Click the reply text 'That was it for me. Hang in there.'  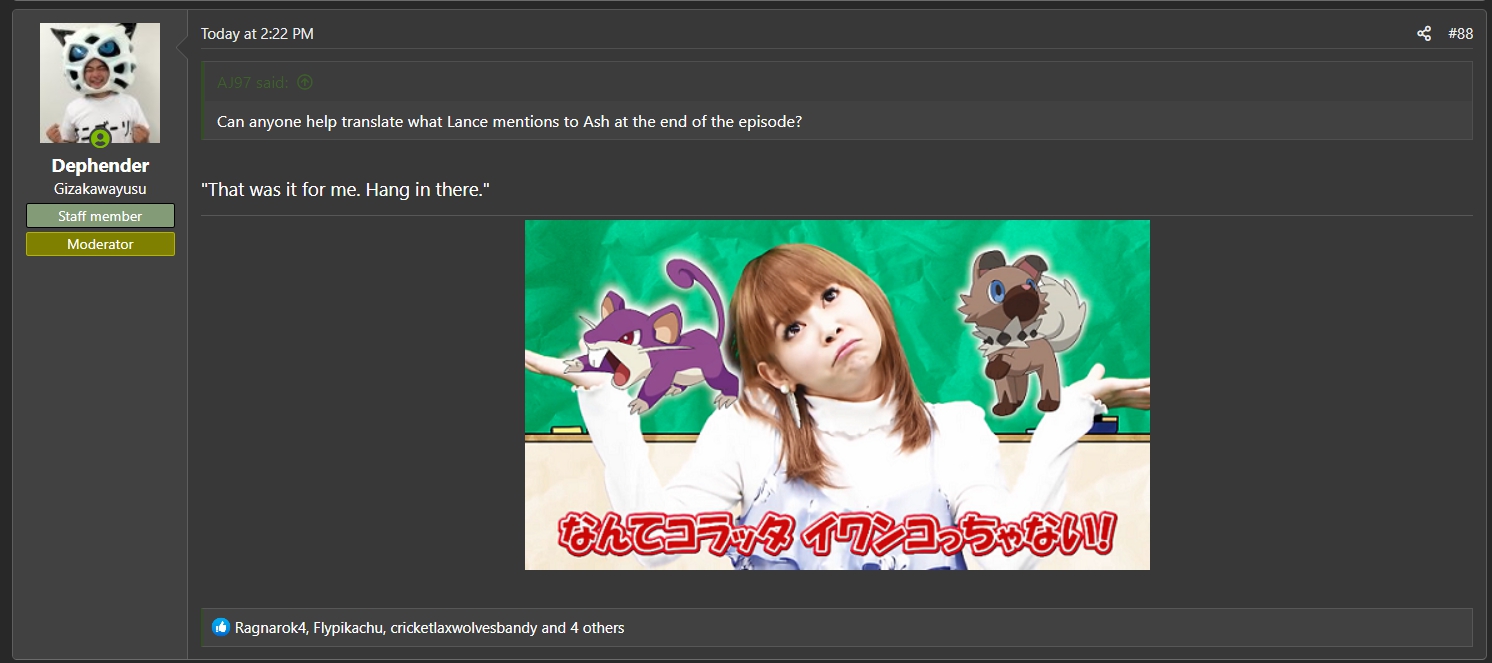click(x=345, y=189)
